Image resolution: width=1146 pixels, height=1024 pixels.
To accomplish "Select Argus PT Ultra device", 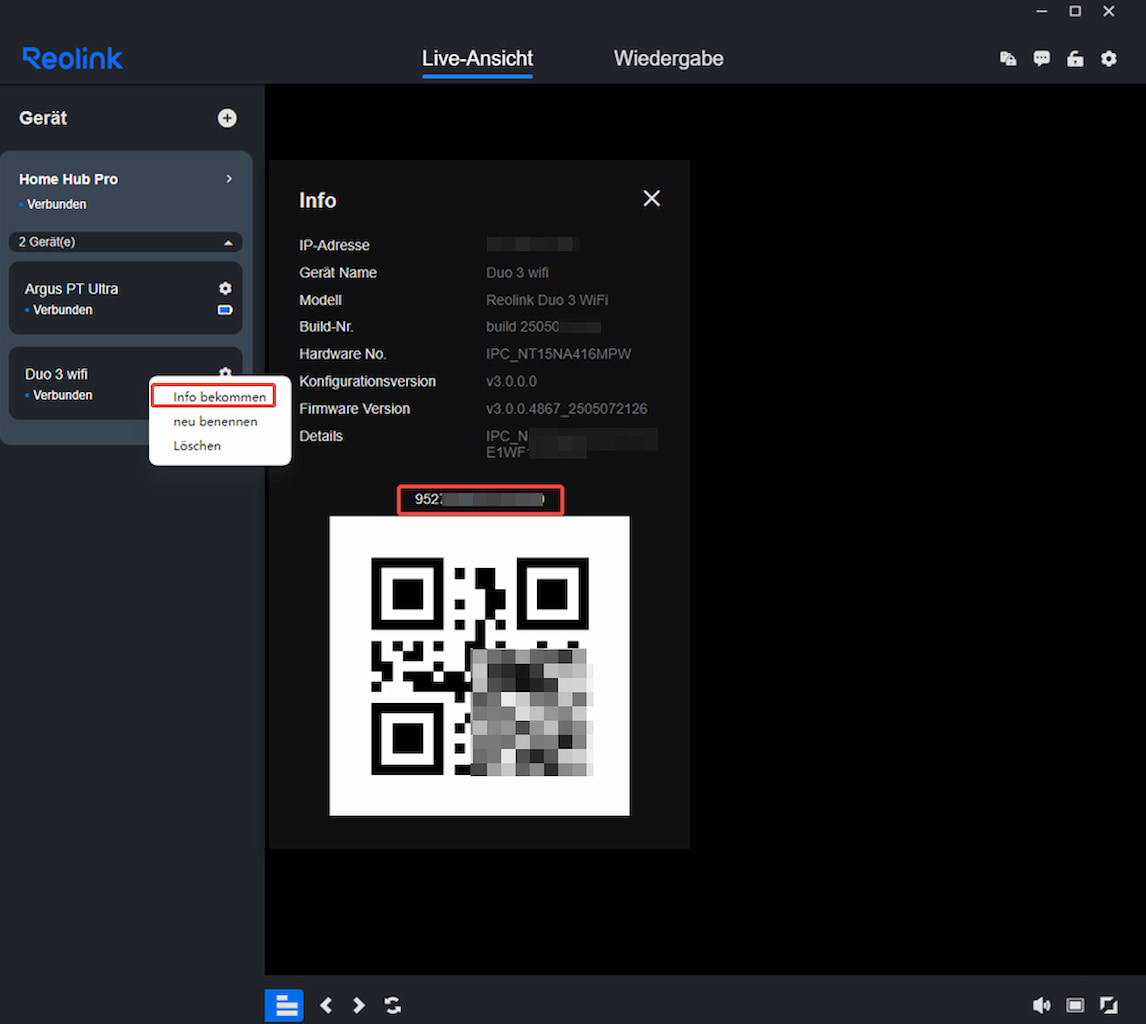I will click(x=126, y=298).
